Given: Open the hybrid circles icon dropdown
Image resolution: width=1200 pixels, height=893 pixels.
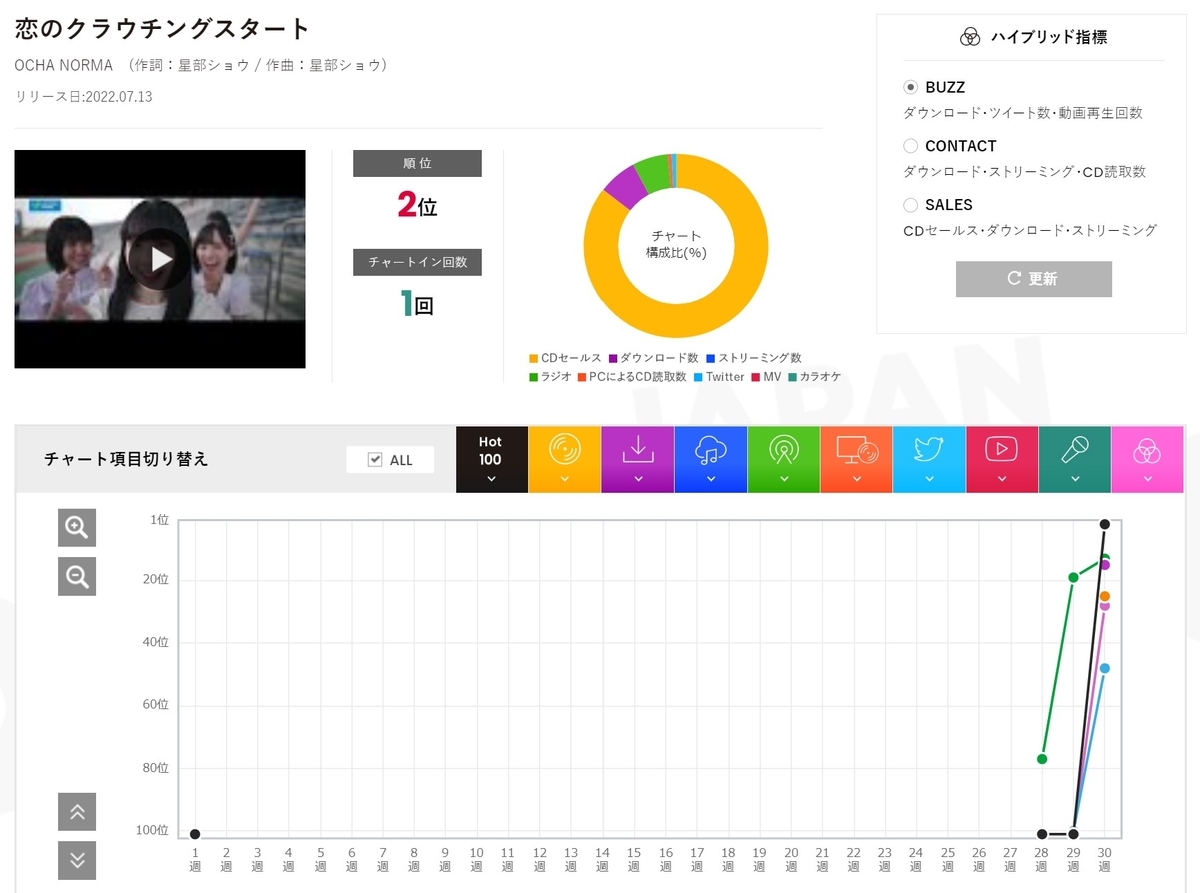Looking at the screenshot, I should click(x=1148, y=459).
